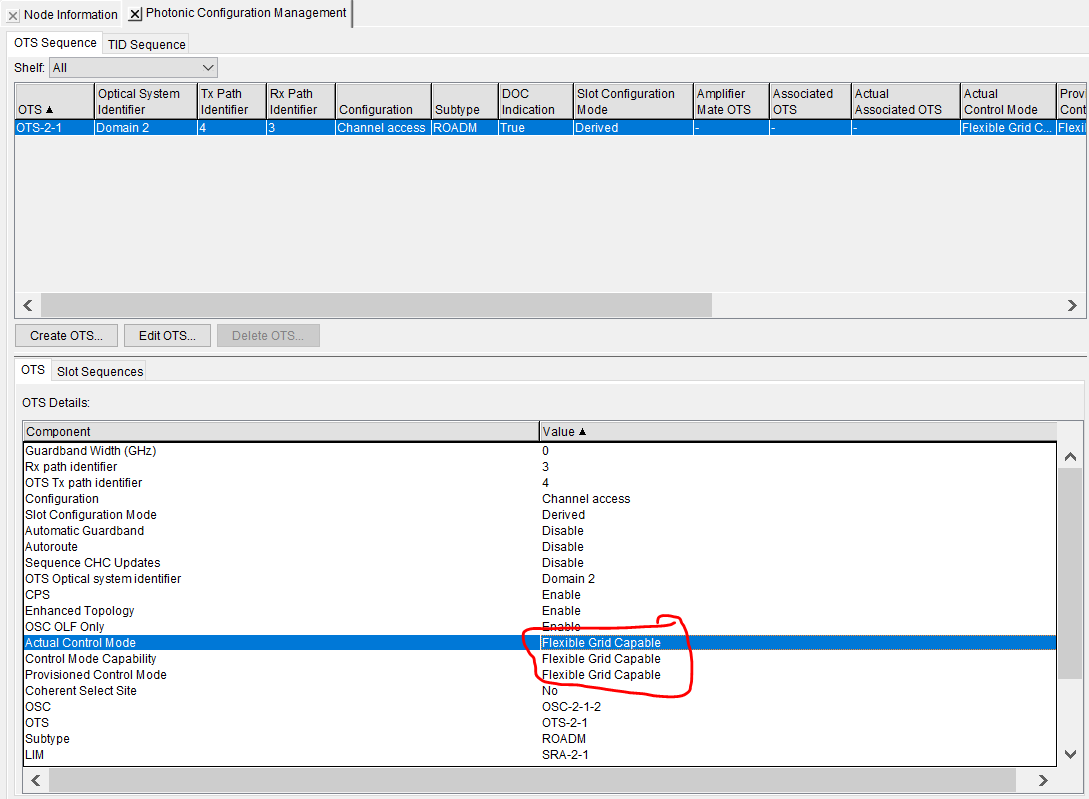Image resolution: width=1089 pixels, height=799 pixels.
Task: Click the OTS table horizontal scrollbar thumb
Action: 376,305
